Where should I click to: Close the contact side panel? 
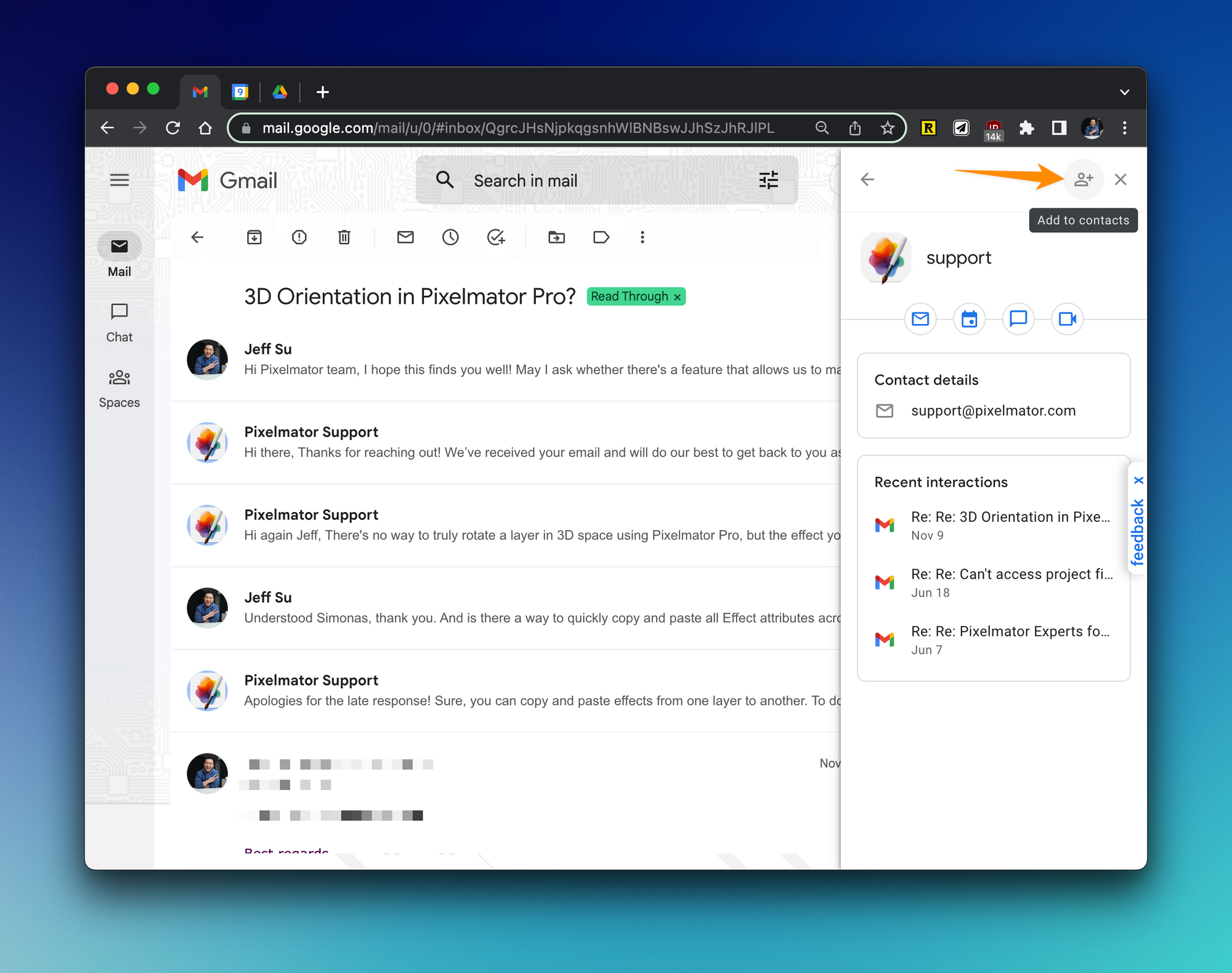coord(1121,179)
